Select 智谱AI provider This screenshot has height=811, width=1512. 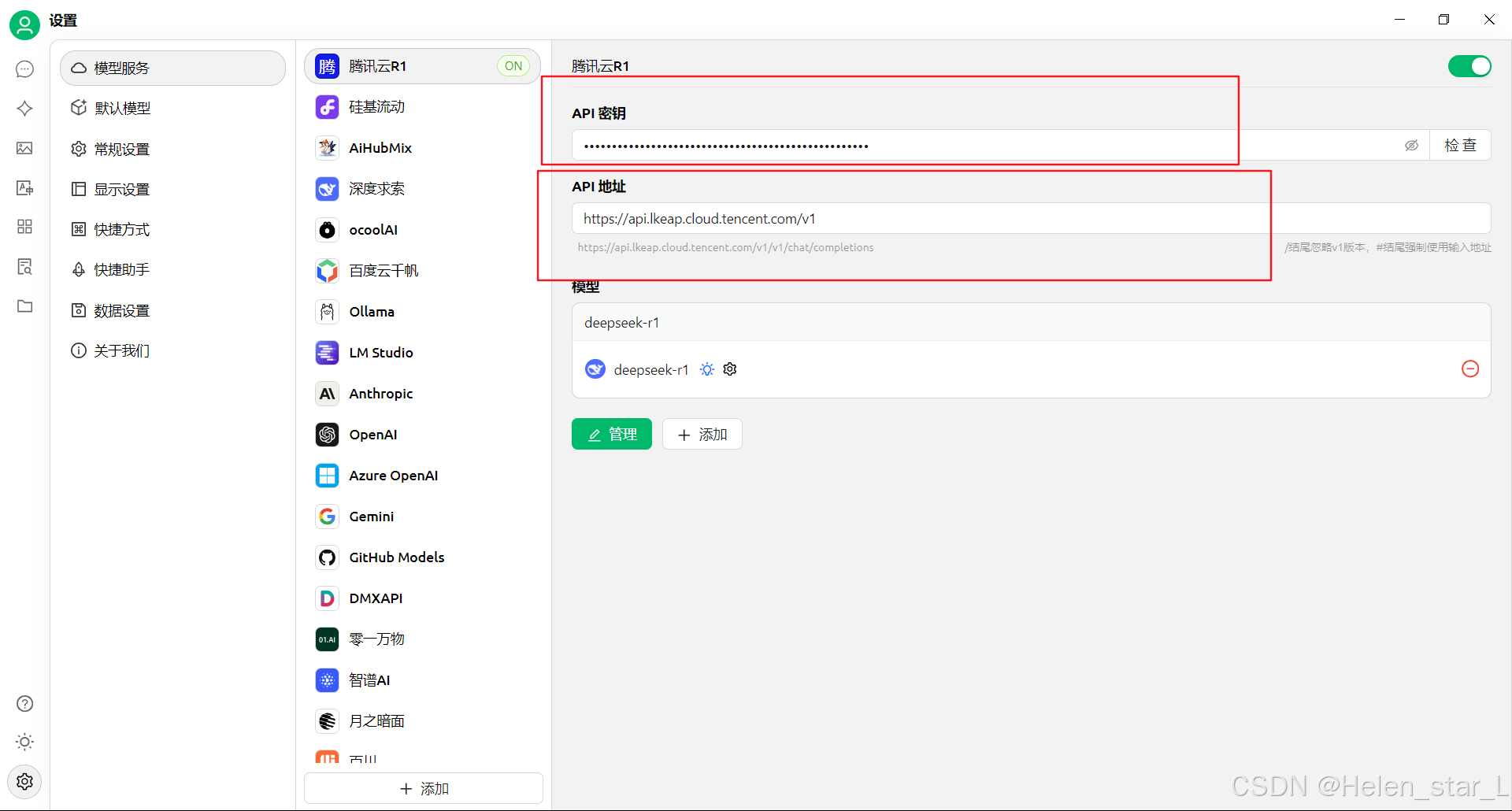point(422,680)
